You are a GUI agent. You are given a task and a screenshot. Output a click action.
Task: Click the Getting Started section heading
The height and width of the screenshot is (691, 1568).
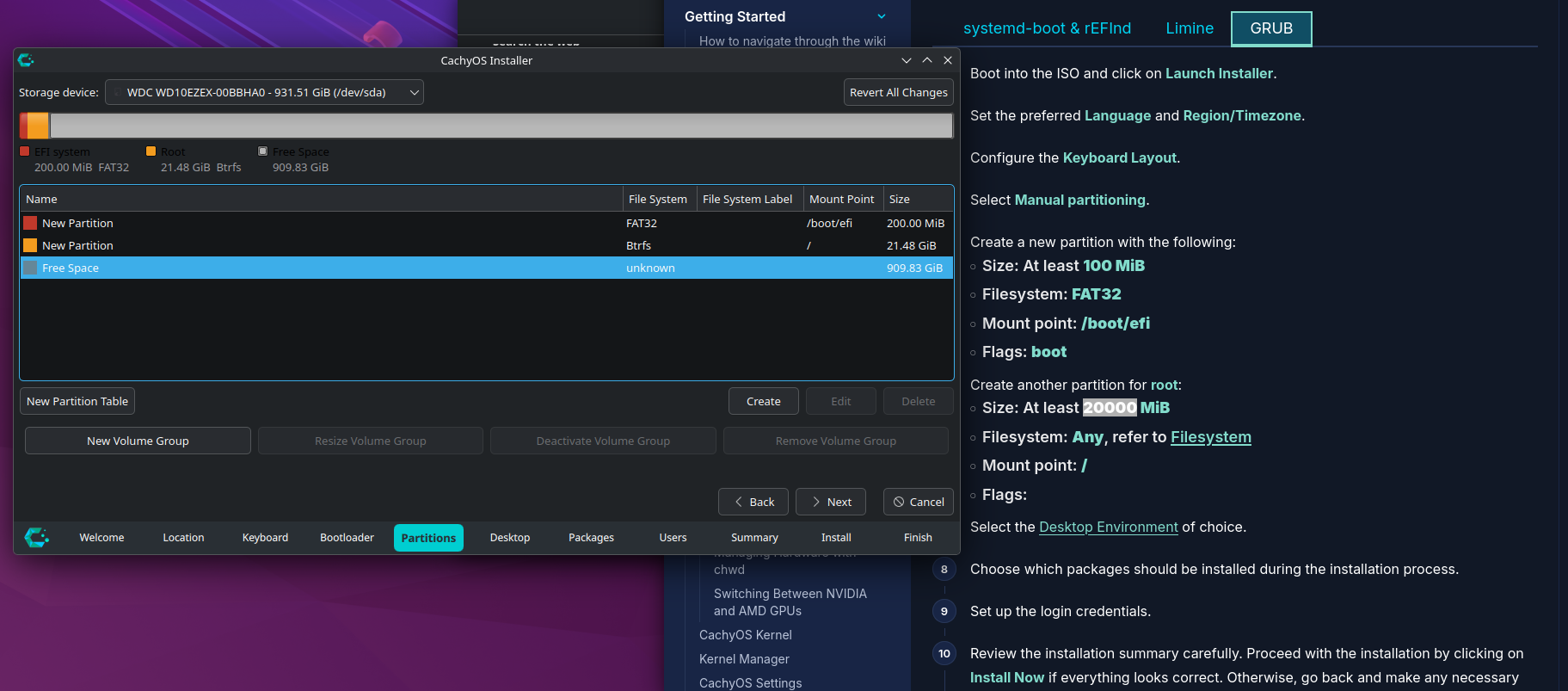coord(735,16)
